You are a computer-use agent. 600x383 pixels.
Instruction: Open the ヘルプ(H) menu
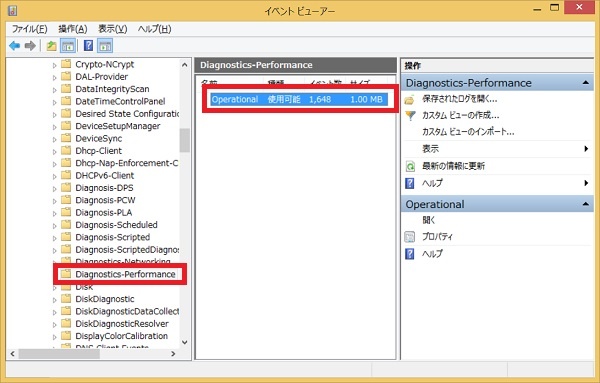[x=155, y=29]
